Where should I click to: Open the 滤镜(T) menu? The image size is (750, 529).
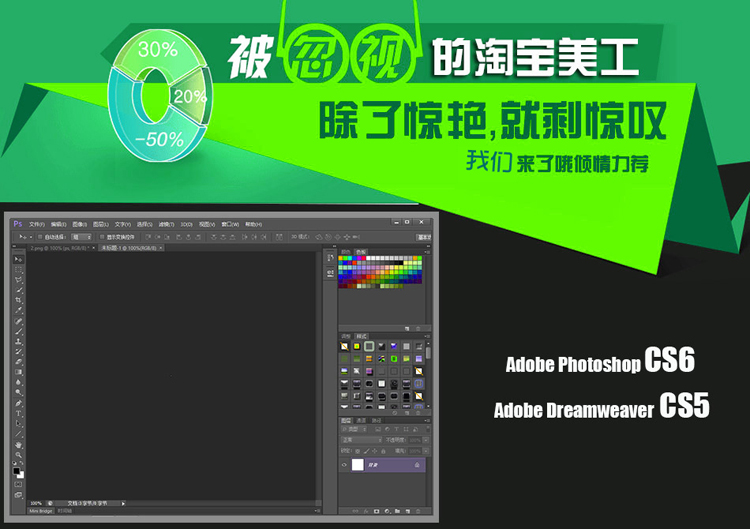[x=166, y=224]
